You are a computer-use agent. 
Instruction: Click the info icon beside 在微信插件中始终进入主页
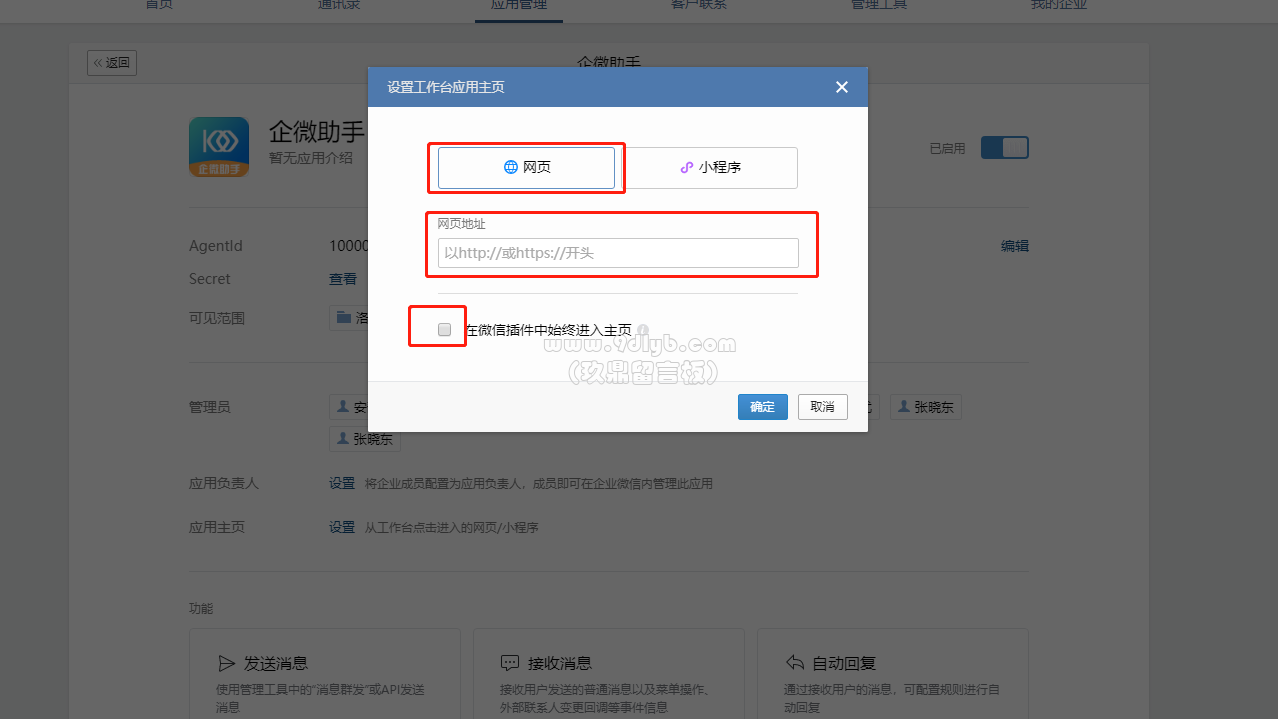643,330
